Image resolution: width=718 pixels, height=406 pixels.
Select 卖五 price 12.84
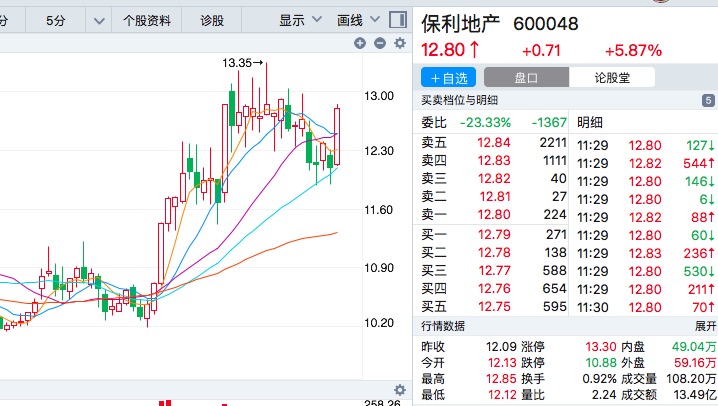tap(494, 143)
